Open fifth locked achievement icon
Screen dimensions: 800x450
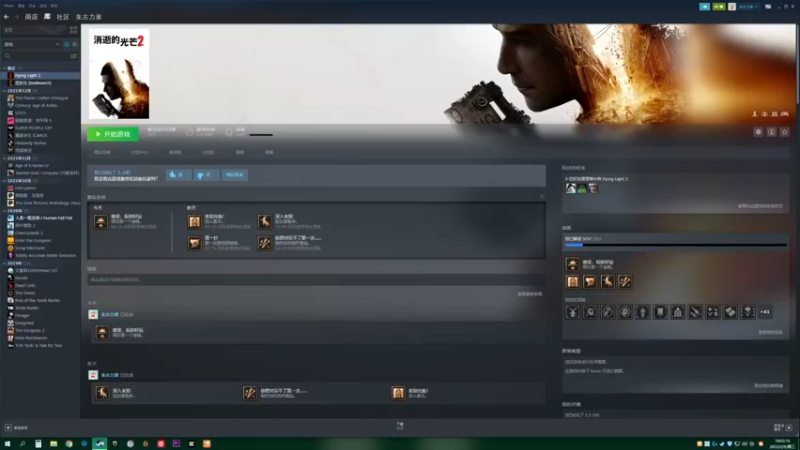(643, 312)
